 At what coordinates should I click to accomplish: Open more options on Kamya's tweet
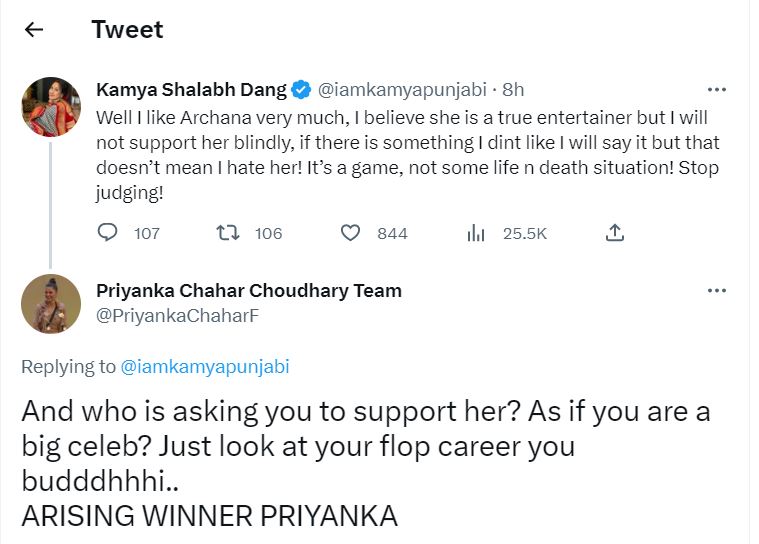click(x=717, y=89)
